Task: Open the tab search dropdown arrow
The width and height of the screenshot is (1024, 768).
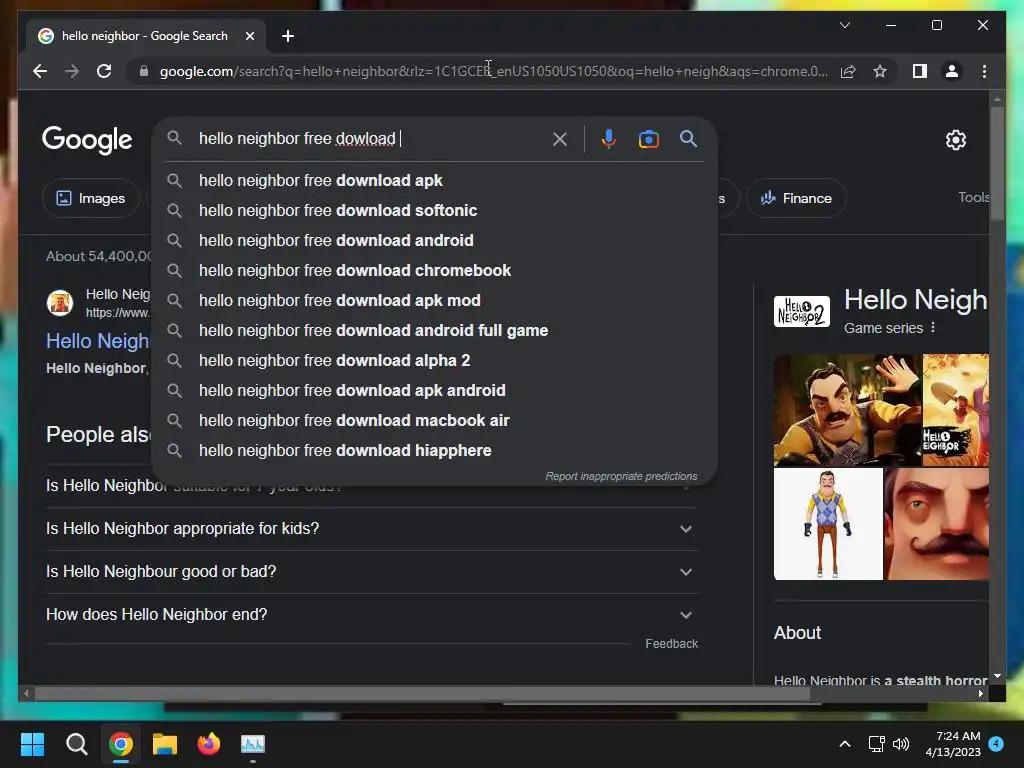Action: pyautogui.click(x=844, y=25)
